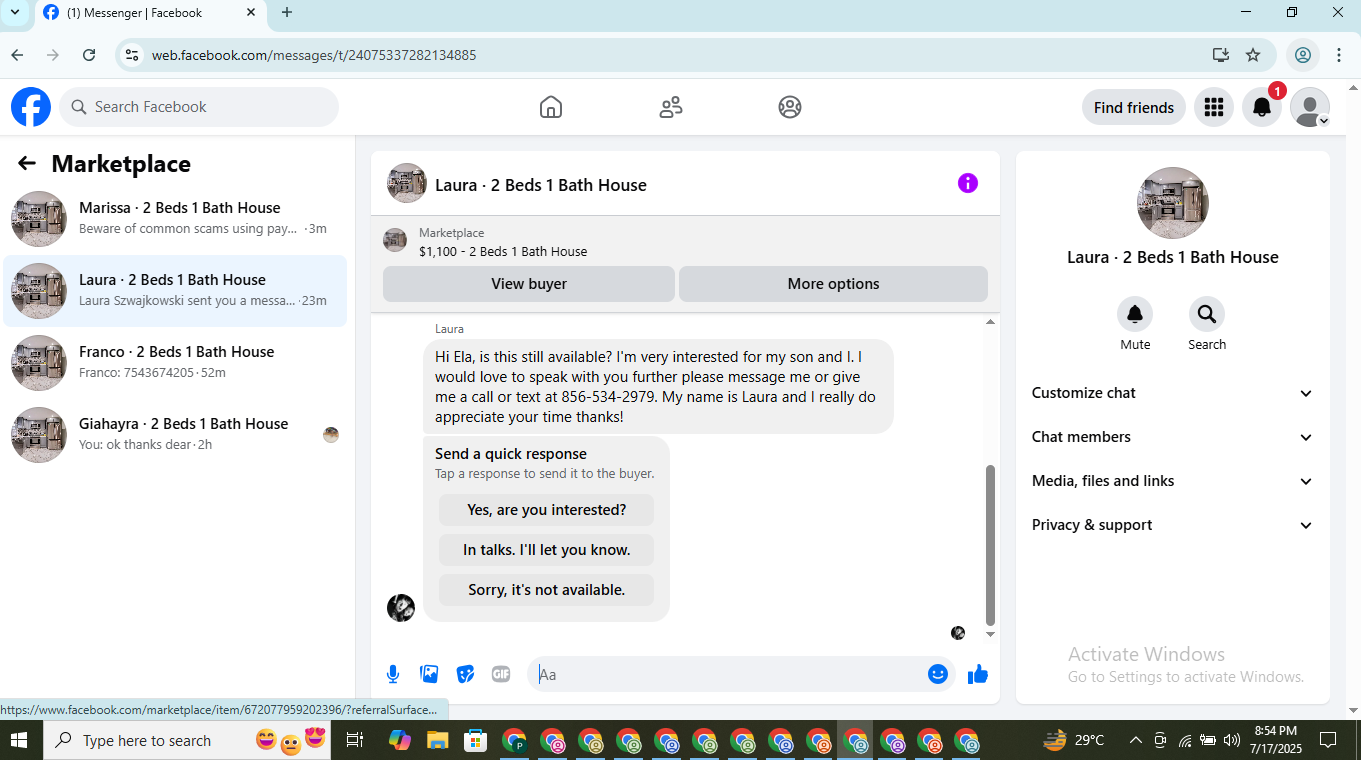This screenshot has width=1361, height=760.
Task: Click the Search Facebook field
Action: (199, 107)
